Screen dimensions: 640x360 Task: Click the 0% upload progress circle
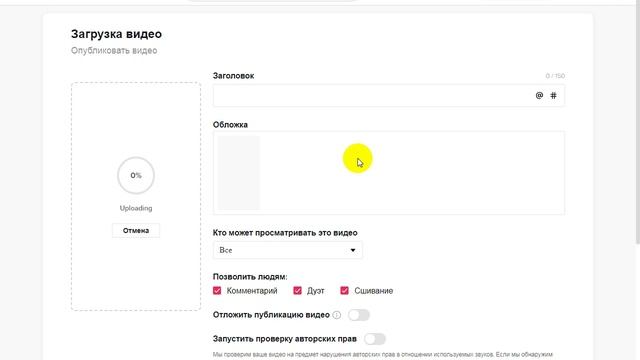pos(136,176)
